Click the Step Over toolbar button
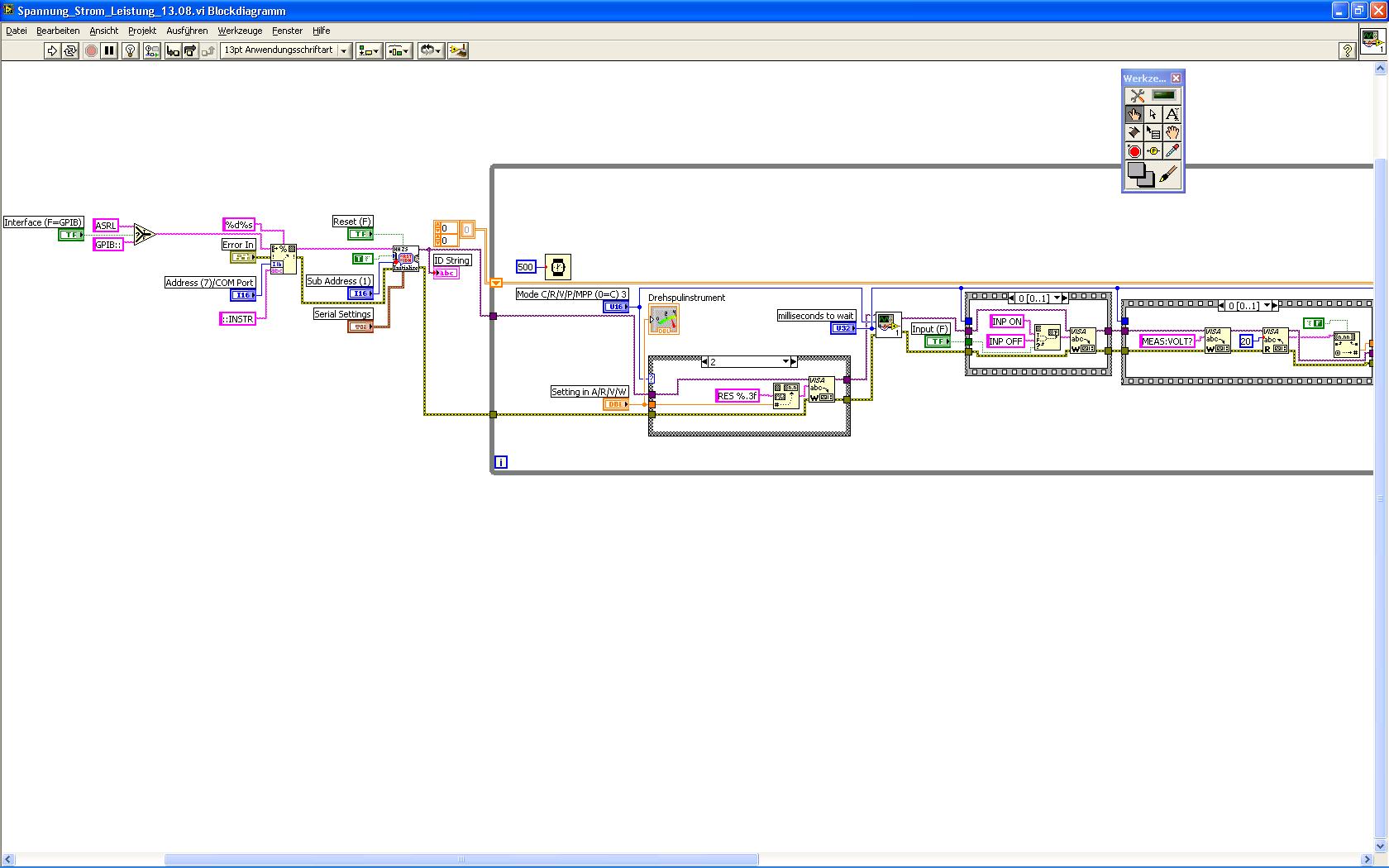 [x=190, y=51]
